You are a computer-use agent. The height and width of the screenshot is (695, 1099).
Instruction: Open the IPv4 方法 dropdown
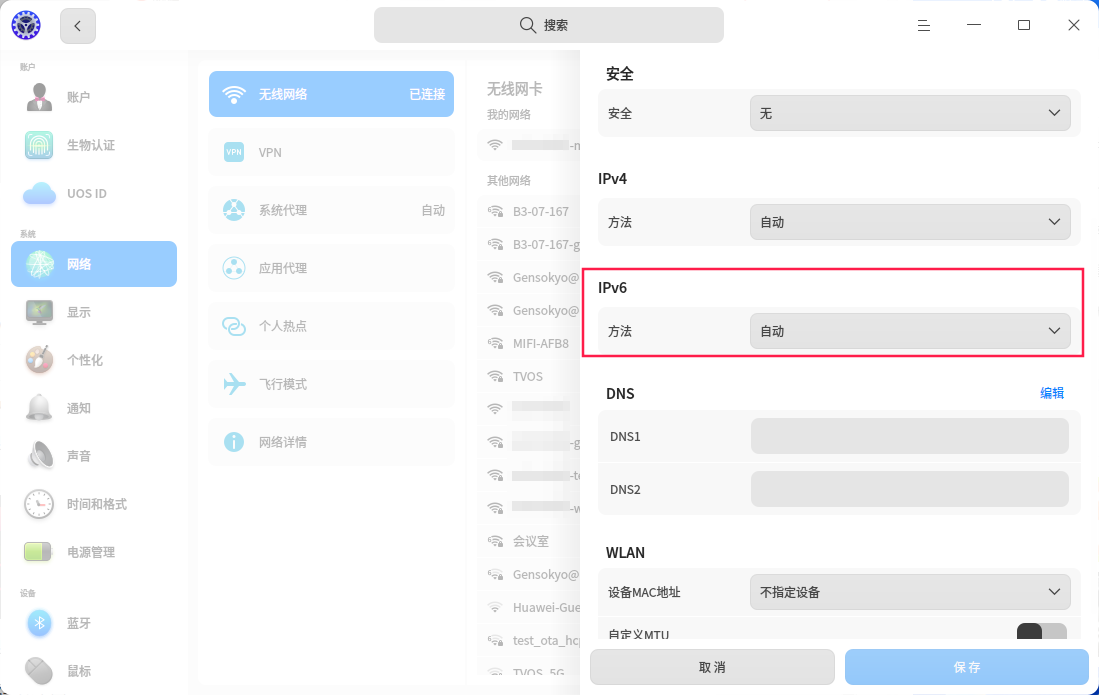[x=910, y=222]
